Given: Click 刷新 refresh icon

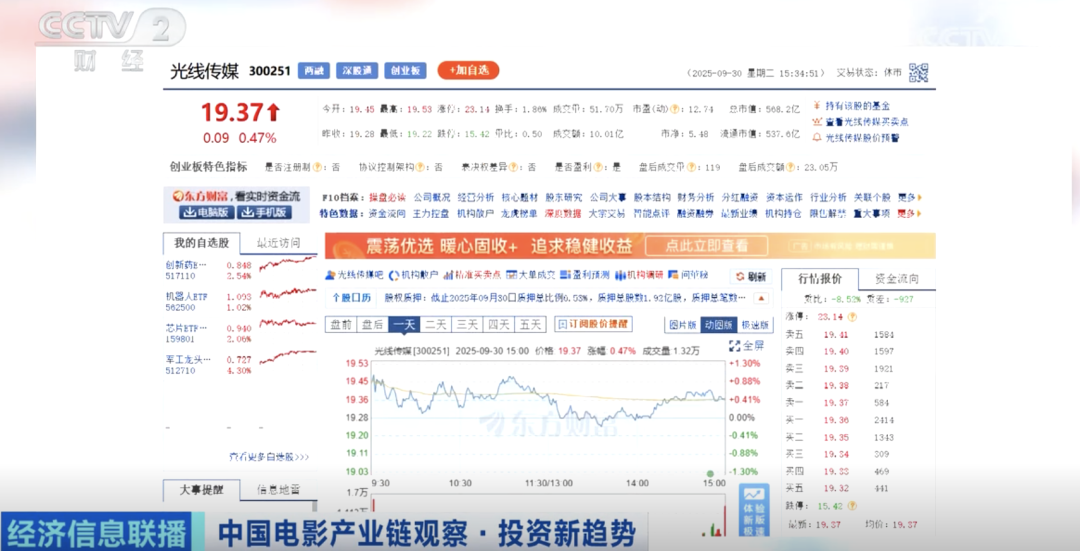Looking at the screenshot, I should tap(740, 276).
